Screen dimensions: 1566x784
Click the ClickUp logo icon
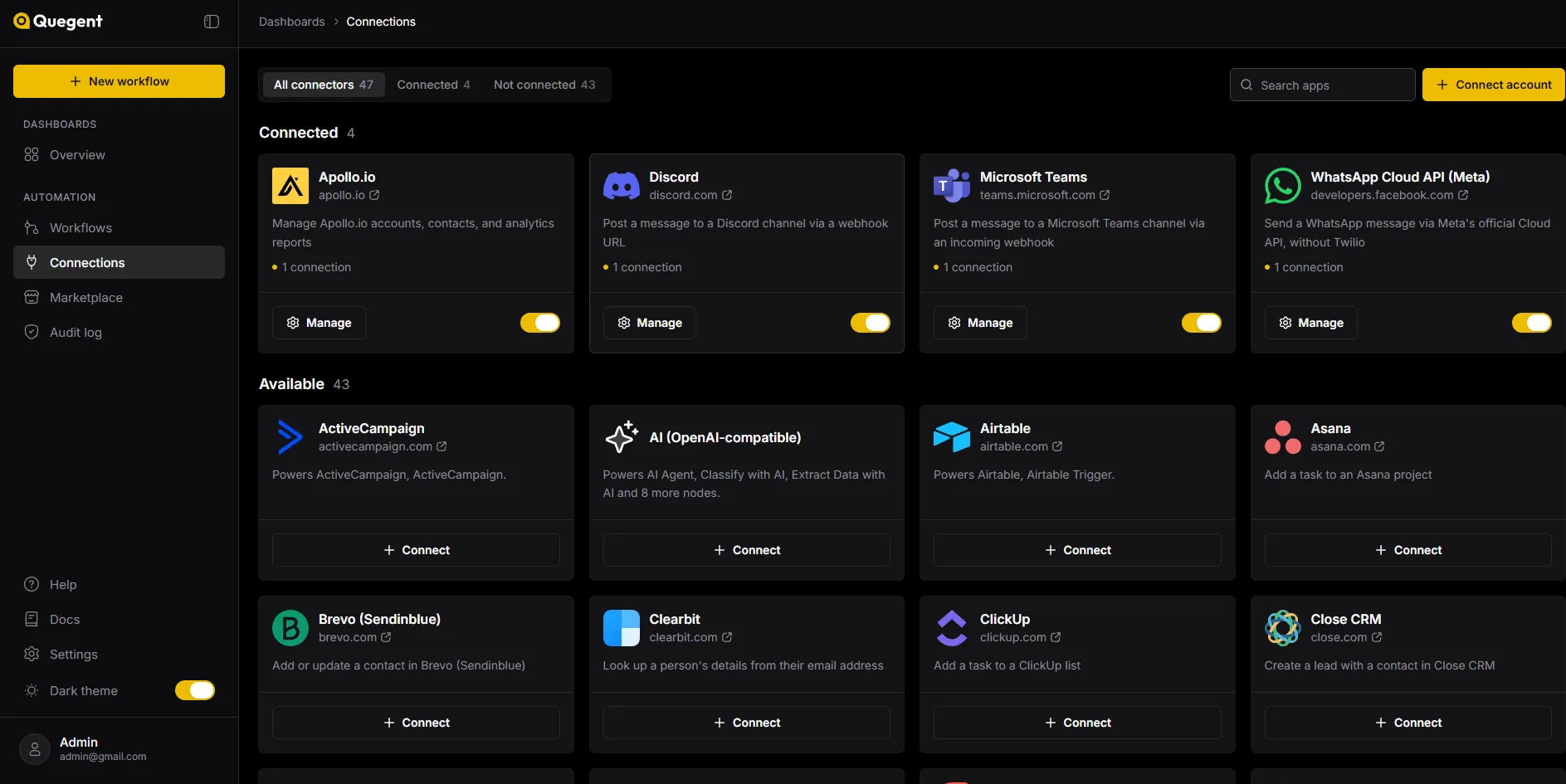[952, 628]
